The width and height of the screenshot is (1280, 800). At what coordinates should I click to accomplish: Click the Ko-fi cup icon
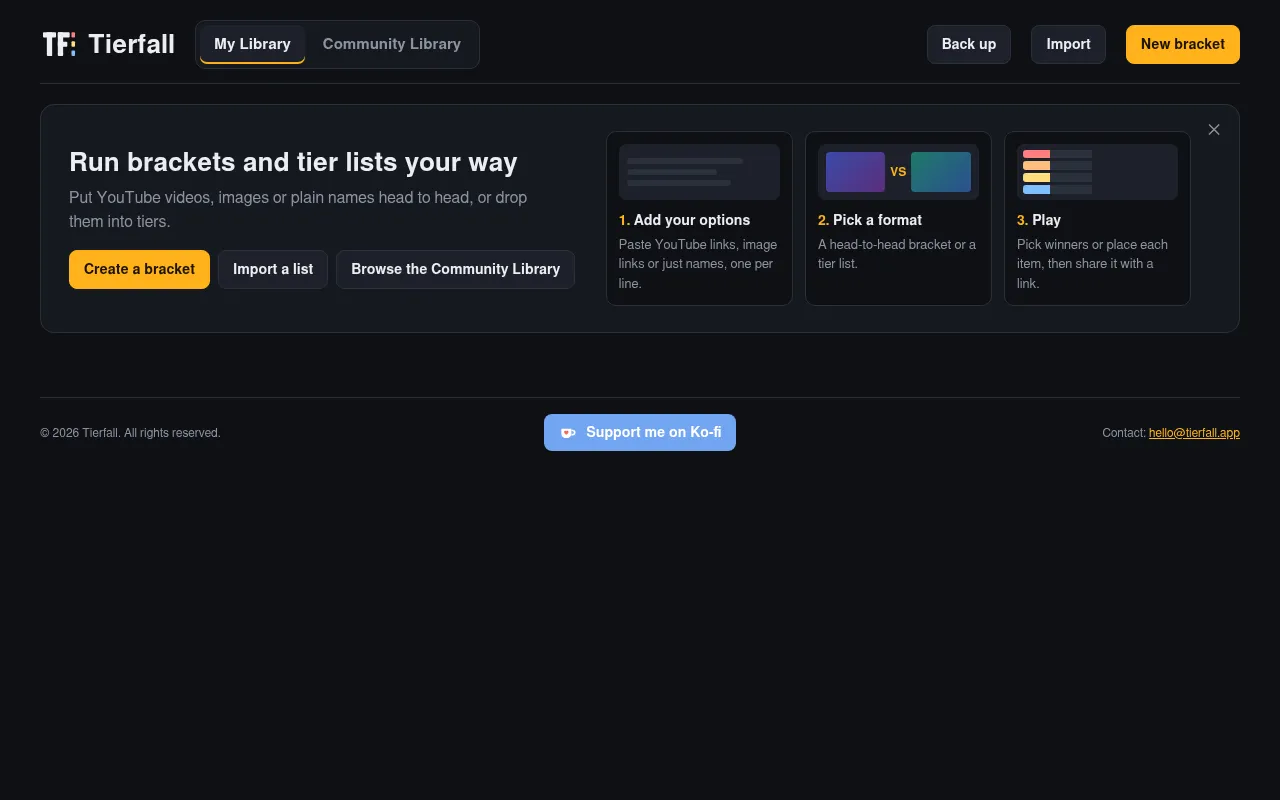click(x=568, y=433)
